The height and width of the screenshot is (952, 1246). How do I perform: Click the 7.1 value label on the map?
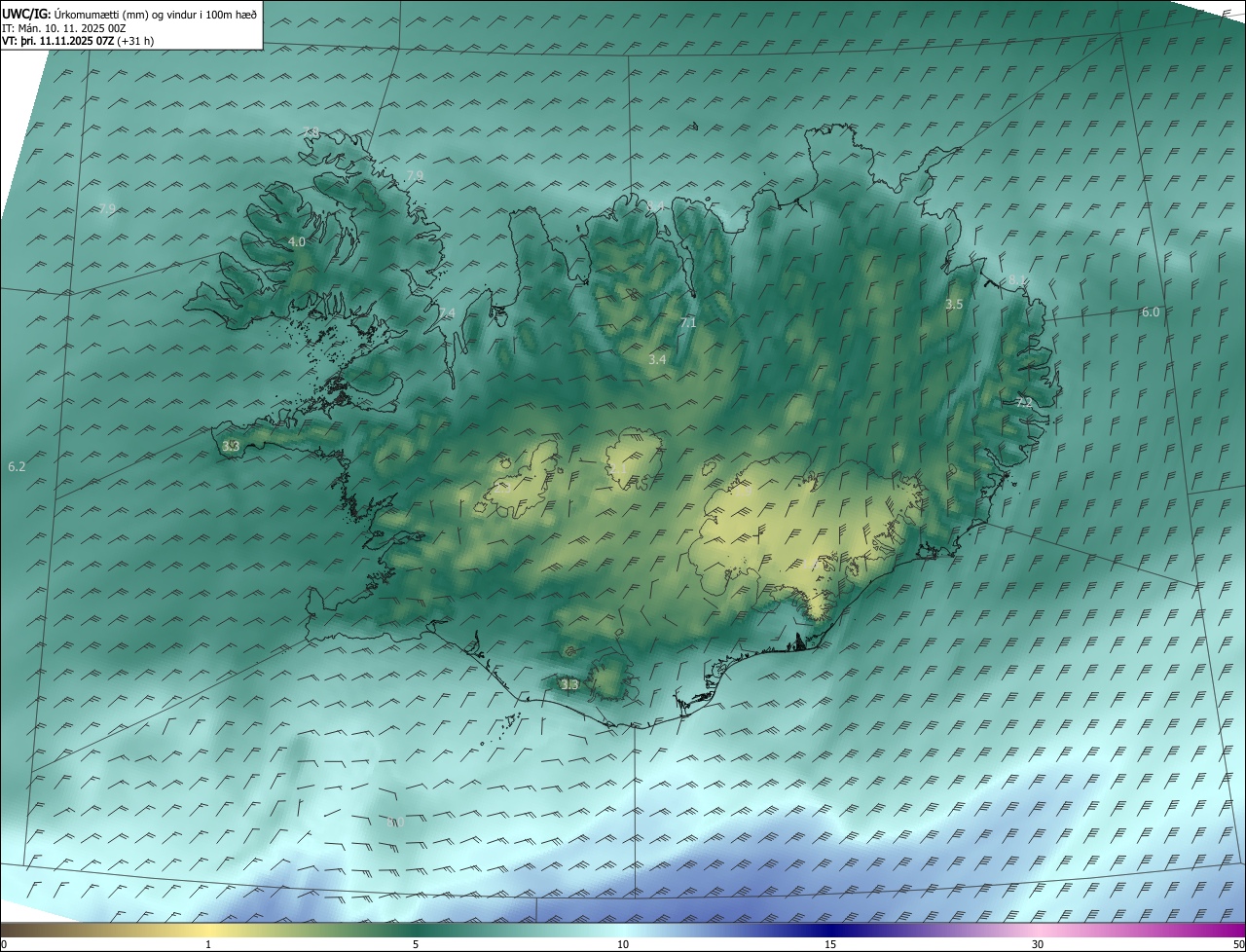(688, 322)
